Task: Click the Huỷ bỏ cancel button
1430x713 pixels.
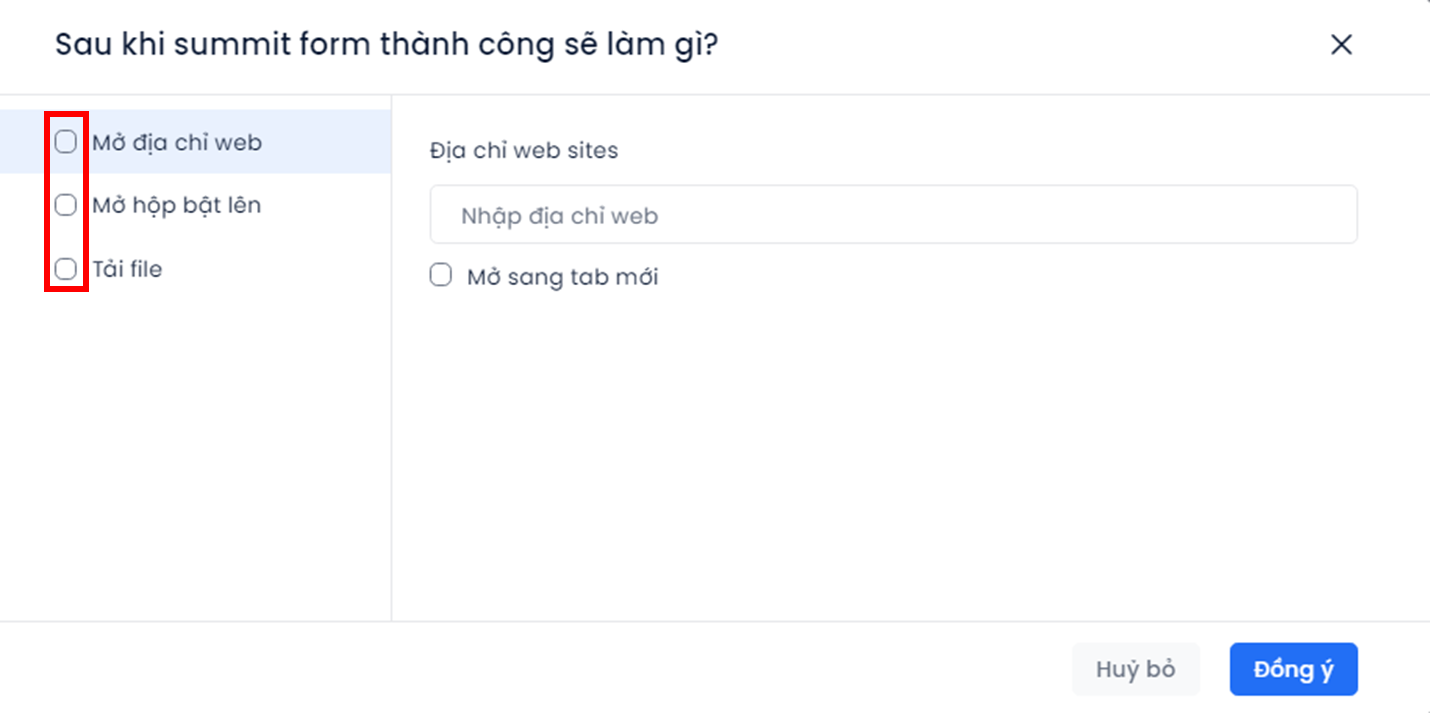Action: 1135,669
